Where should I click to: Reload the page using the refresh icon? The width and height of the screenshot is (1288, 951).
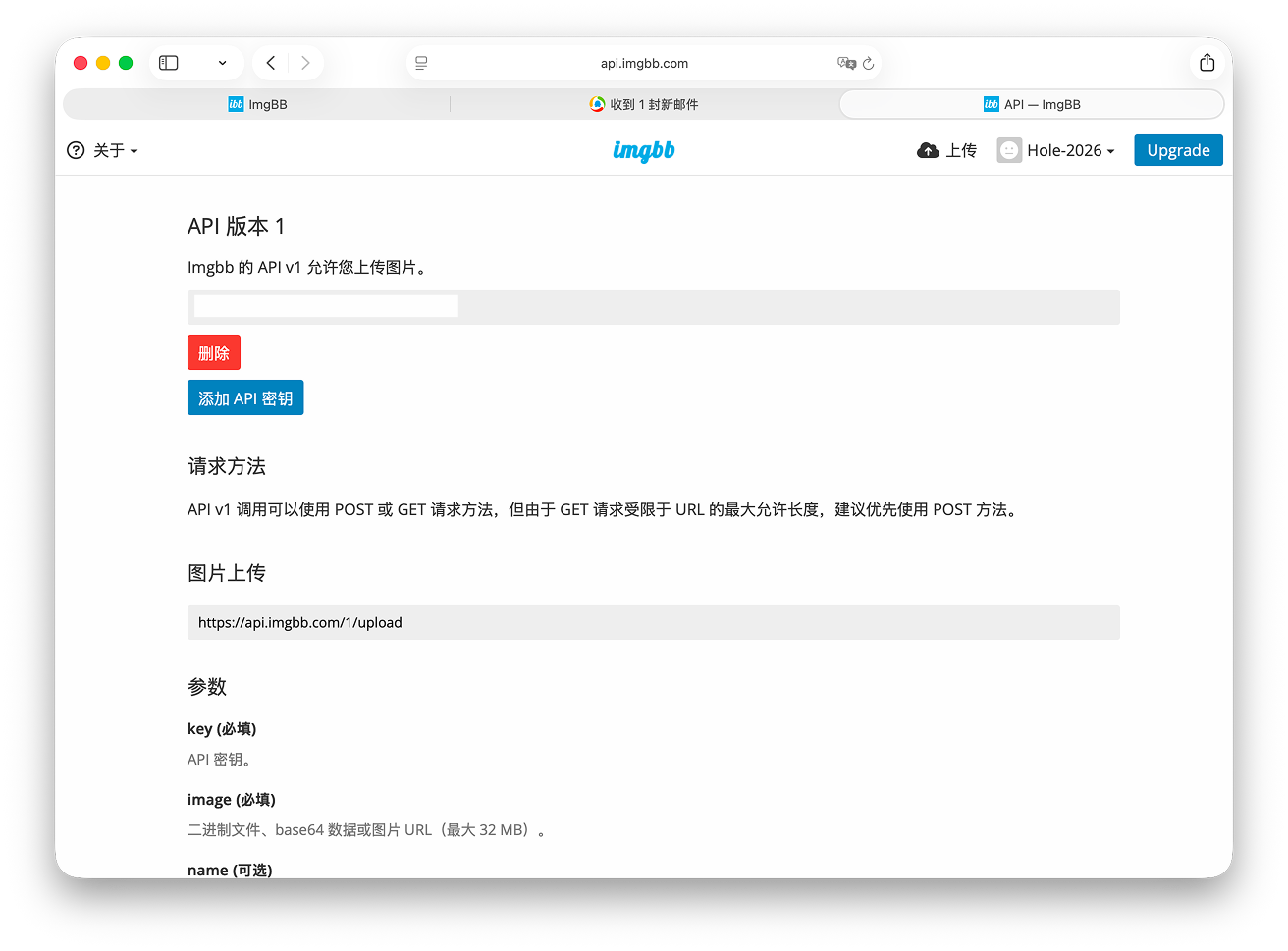click(868, 63)
